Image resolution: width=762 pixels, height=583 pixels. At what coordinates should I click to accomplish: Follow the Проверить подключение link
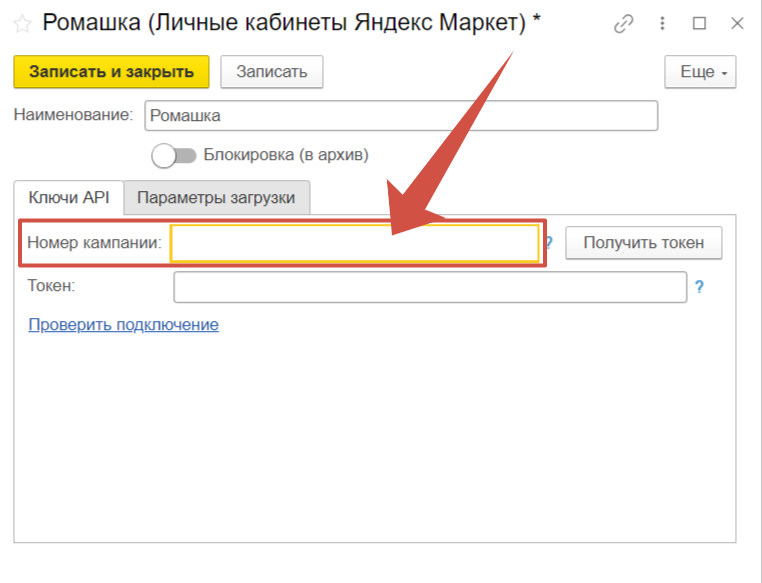pyautogui.click(x=123, y=325)
